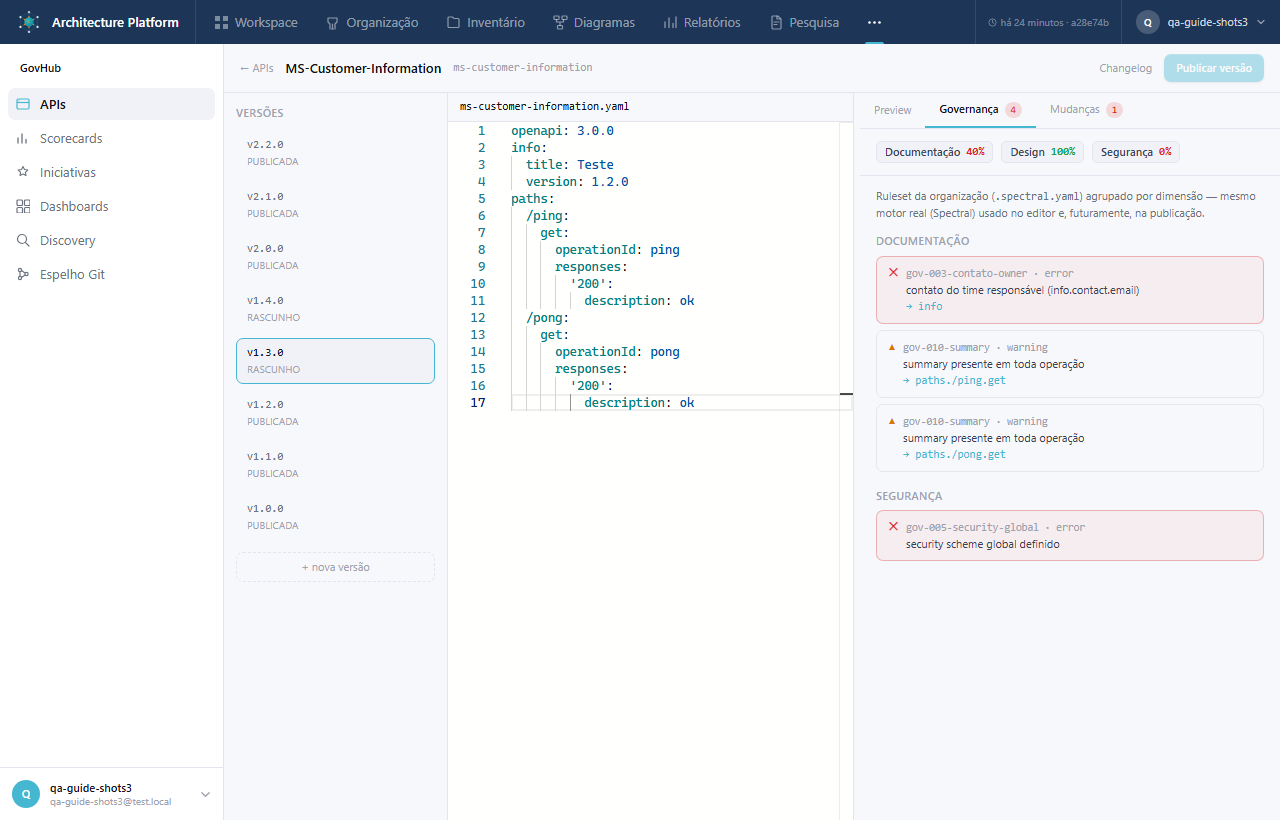1280x820 pixels.
Task: Click the Pesquisa document icon
Action: (776, 22)
